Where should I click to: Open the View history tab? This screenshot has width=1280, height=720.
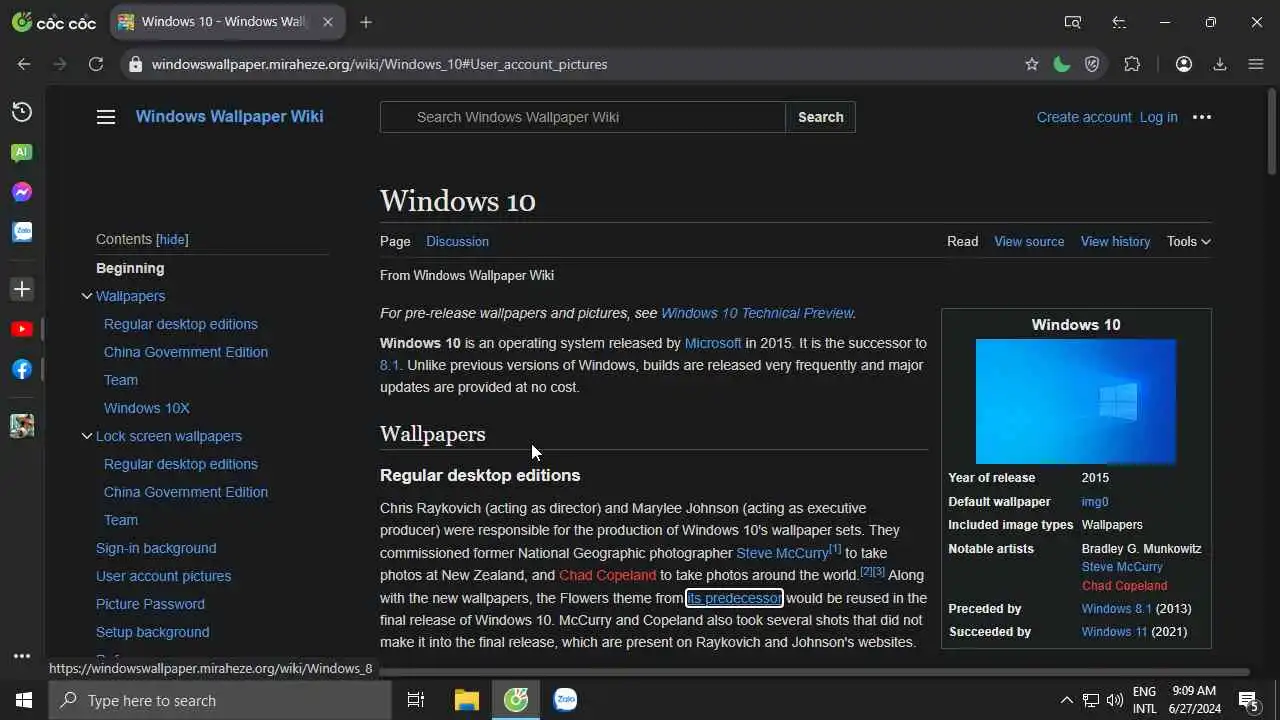point(1115,241)
